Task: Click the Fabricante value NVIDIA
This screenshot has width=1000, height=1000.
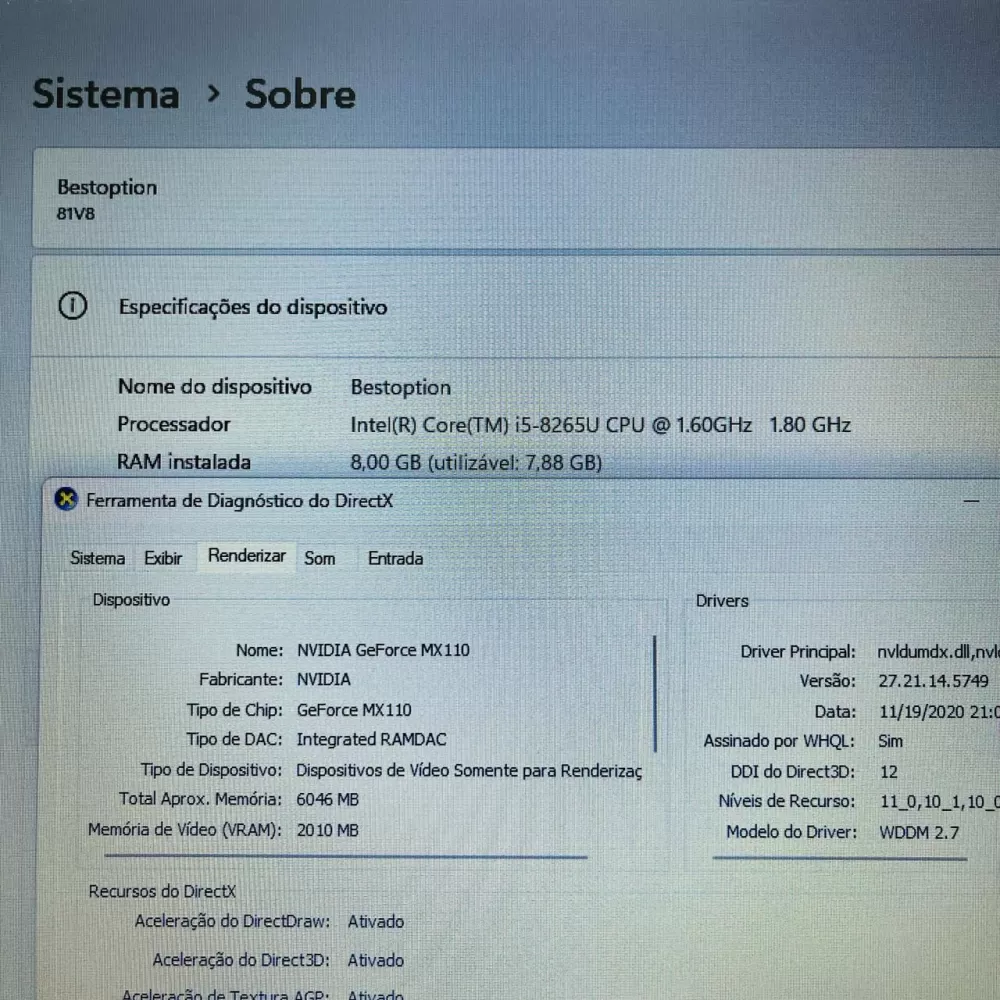Action: pyautogui.click(x=324, y=680)
